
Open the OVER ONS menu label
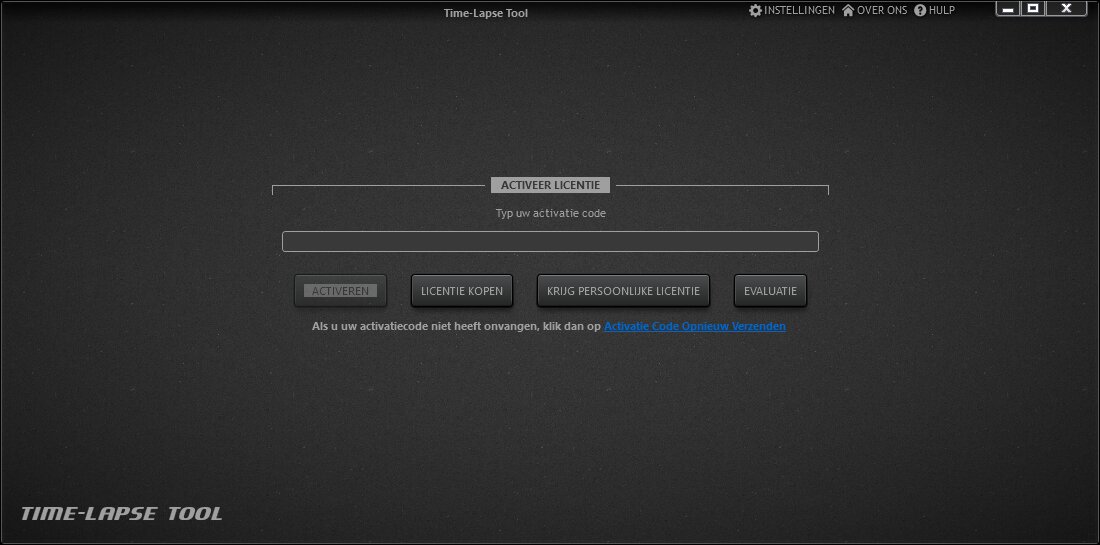coord(882,11)
